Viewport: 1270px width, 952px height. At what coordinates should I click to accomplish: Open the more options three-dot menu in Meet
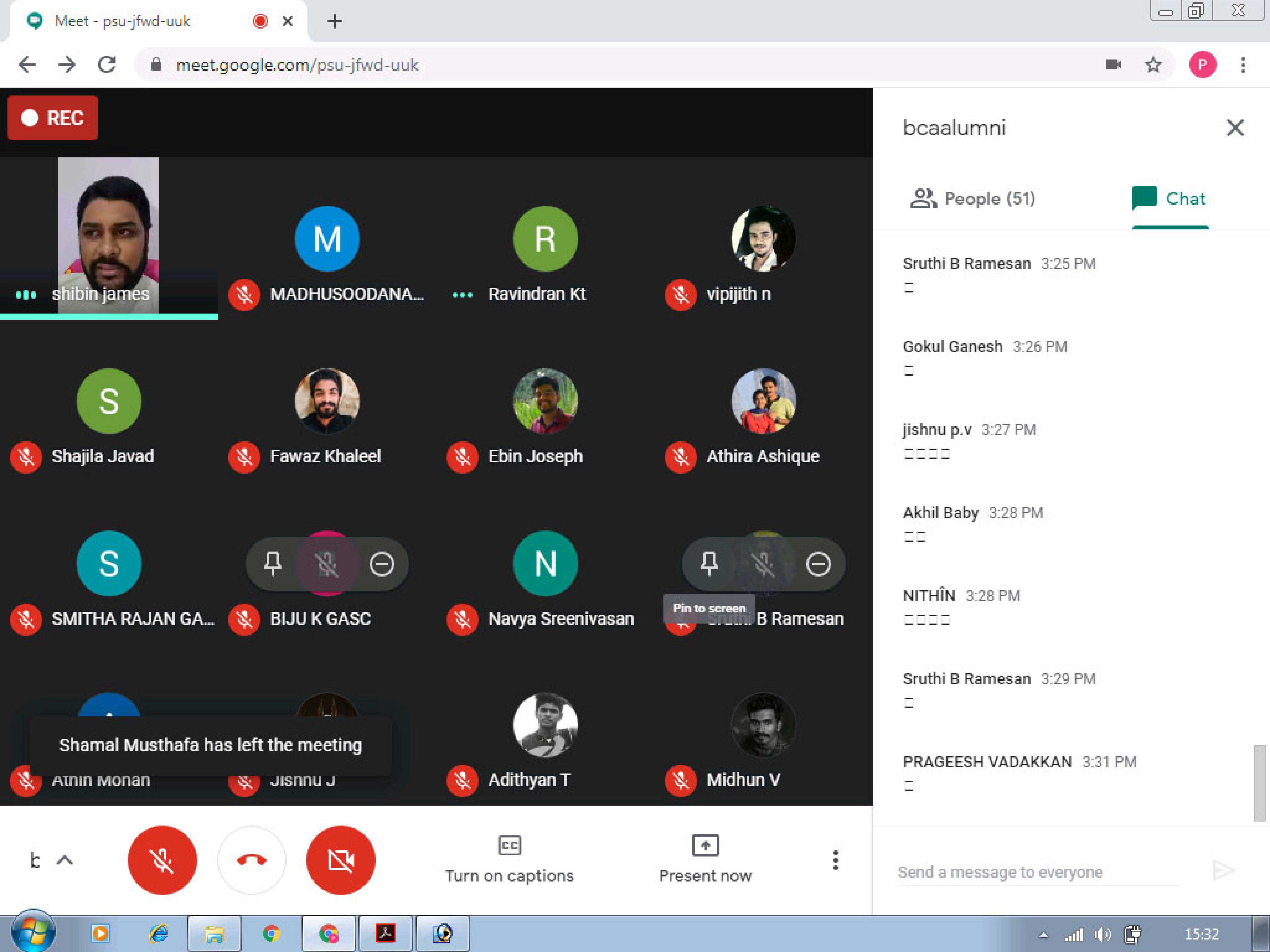pyautogui.click(x=836, y=859)
